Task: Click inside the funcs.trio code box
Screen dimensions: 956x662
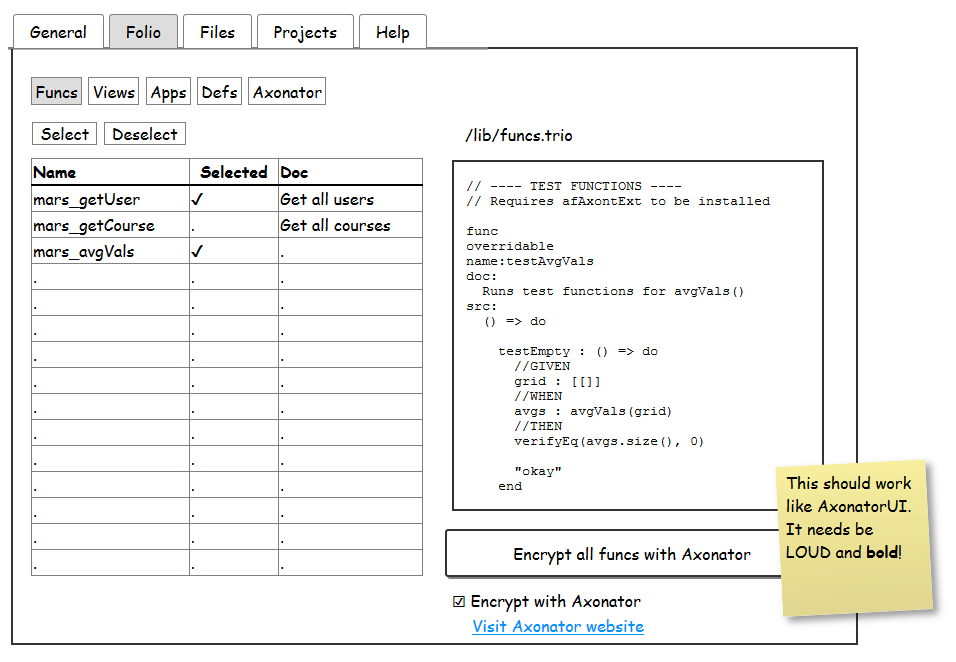Action: [x=638, y=335]
